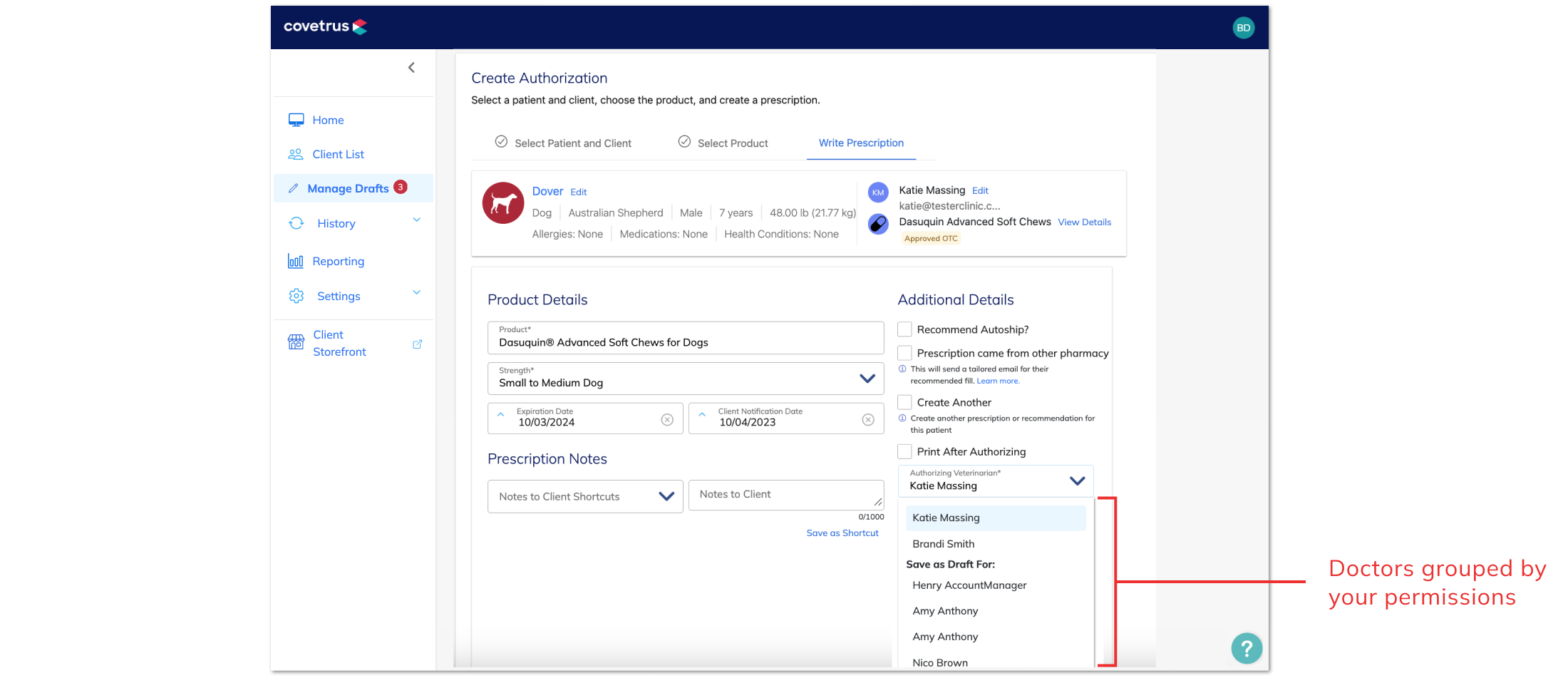
Task: Open the BD user avatar menu
Action: point(1243,28)
